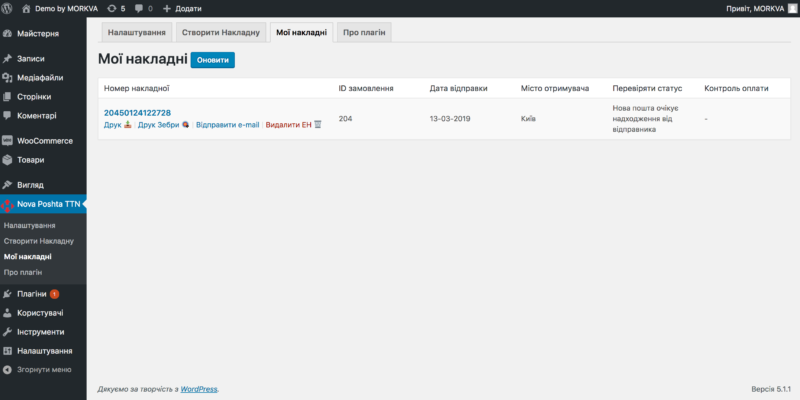
Task: Click the status text Нова пошта очікує надходження
Action: point(645,119)
